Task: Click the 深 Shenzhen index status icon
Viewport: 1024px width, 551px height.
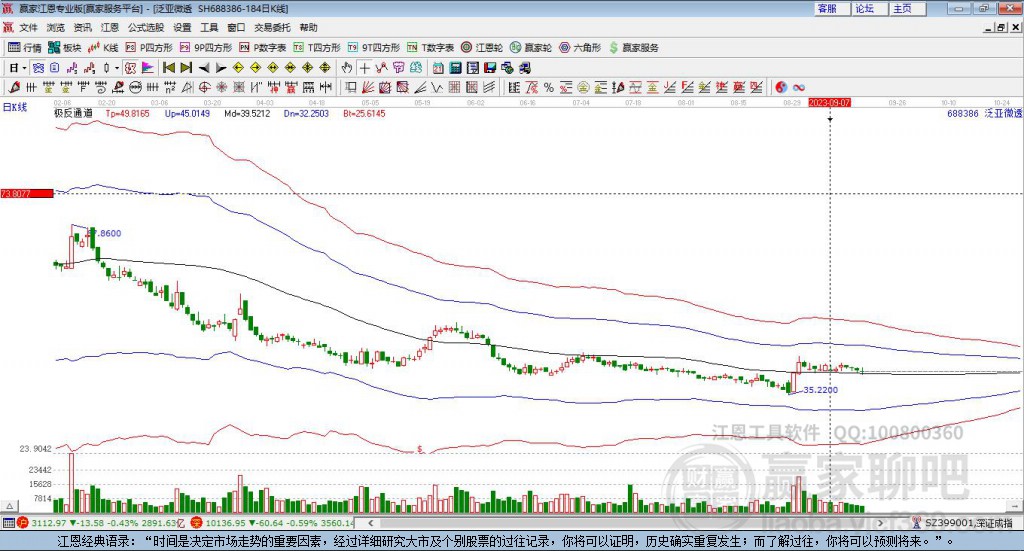Action: click(196, 522)
